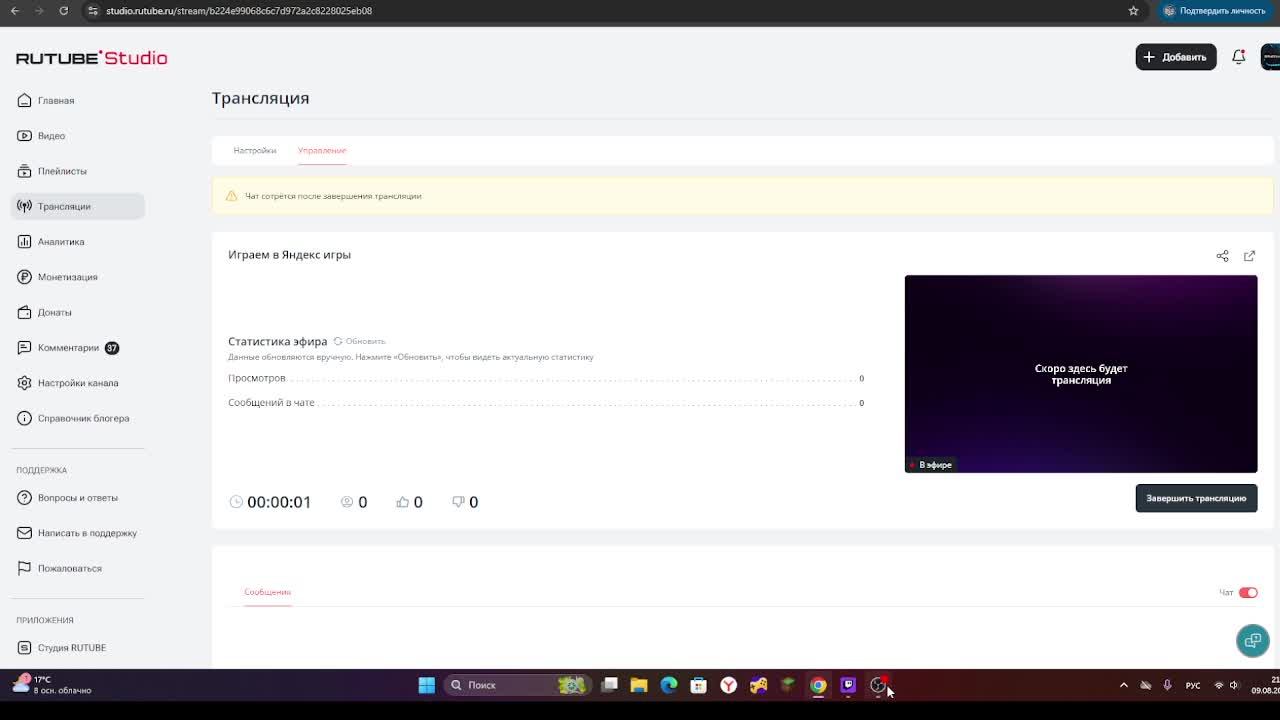Screen dimensions: 1280x720
Task: Click the Добавить button
Action: (x=1176, y=57)
